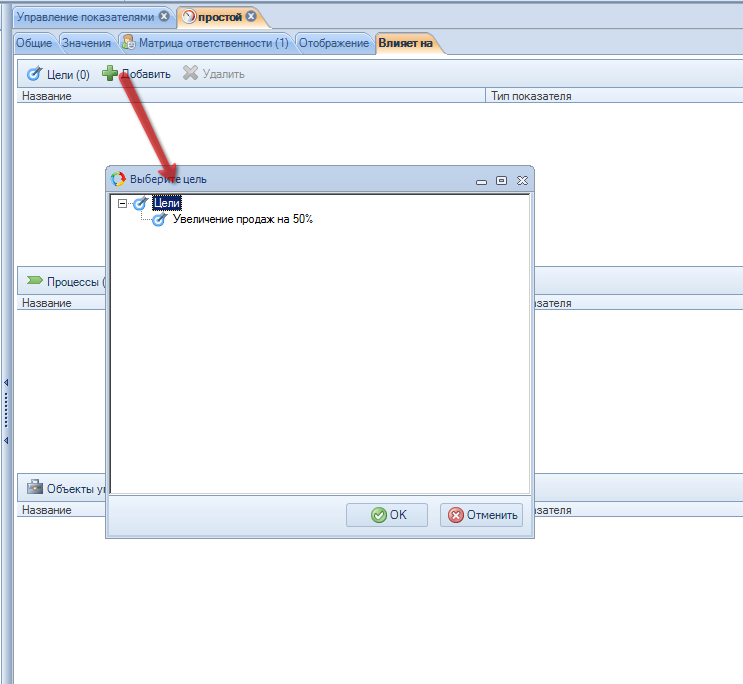
Task: Click the green Процессы section icon
Action: pos(34,281)
